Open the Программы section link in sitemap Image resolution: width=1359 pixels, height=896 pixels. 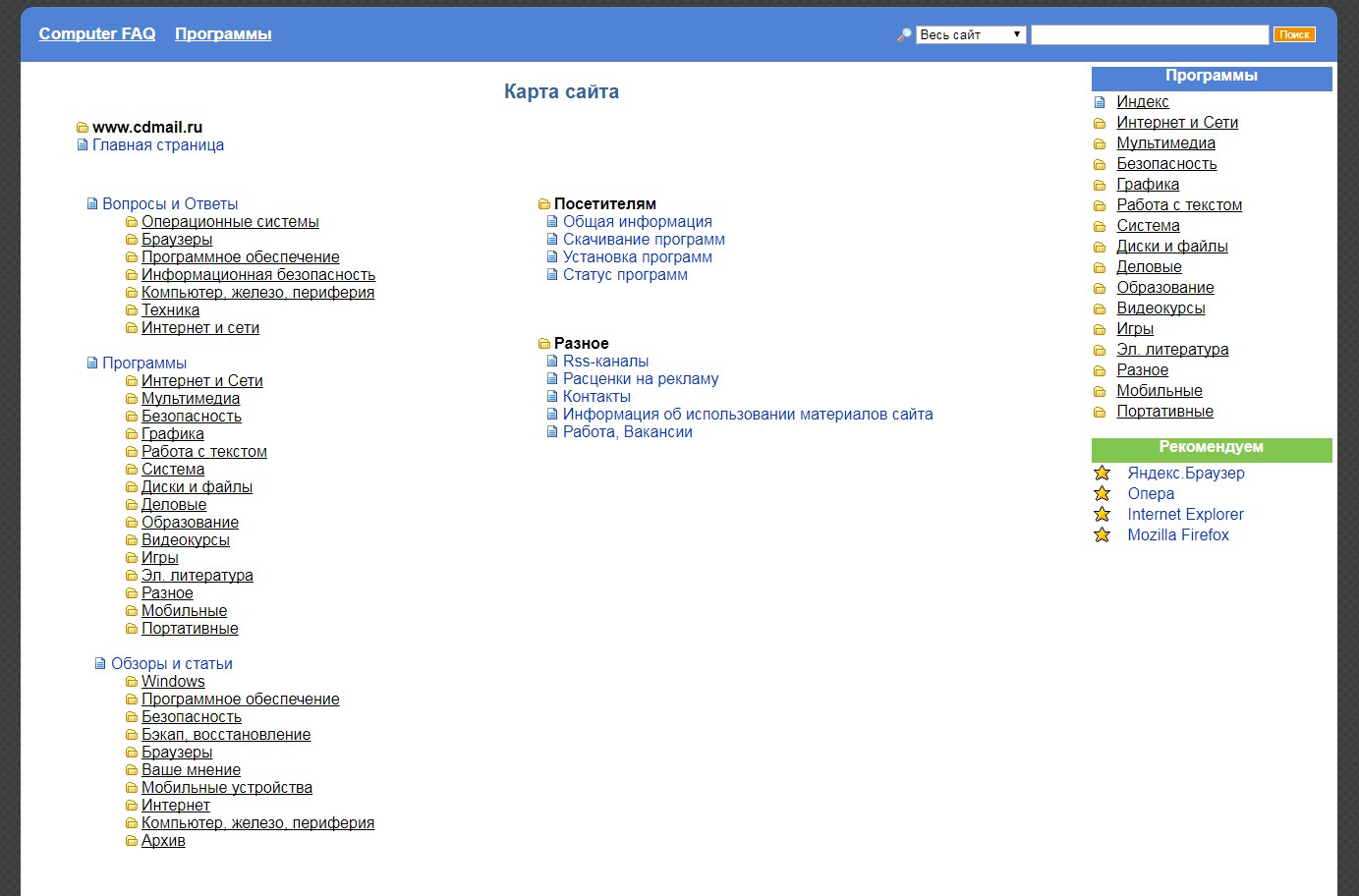[144, 364]
